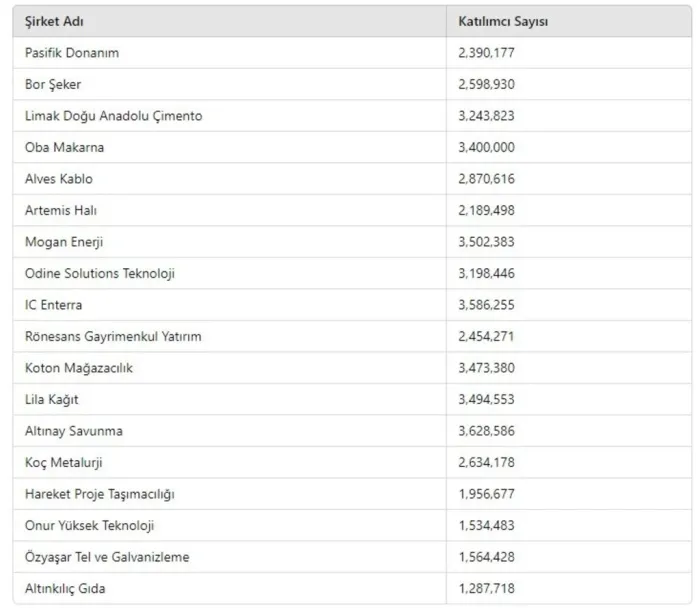Click the value 3,473,380
The image size is (700, 614).
coord(486,368)
